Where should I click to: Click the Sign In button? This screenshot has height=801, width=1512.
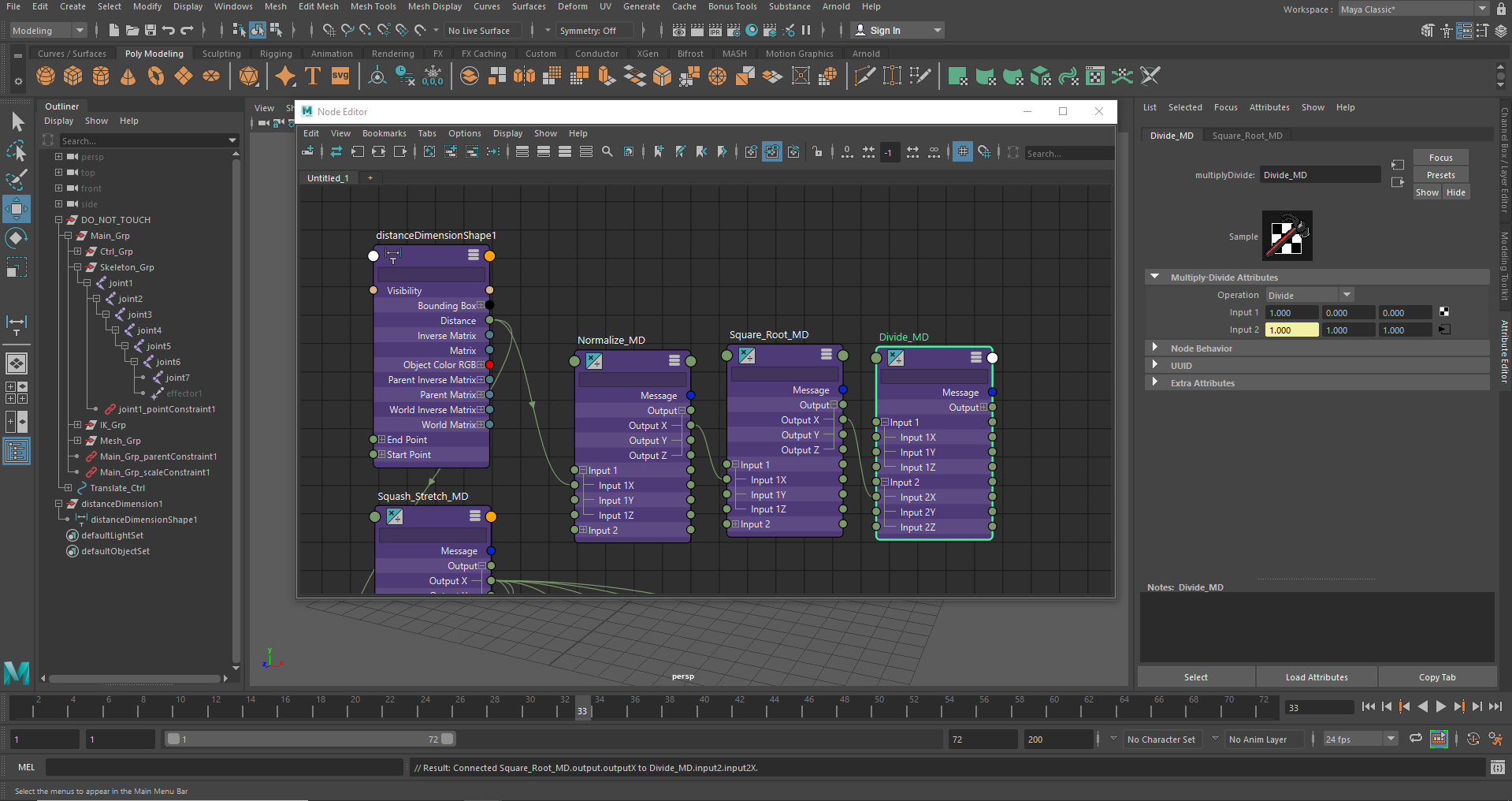coord(897,30)
